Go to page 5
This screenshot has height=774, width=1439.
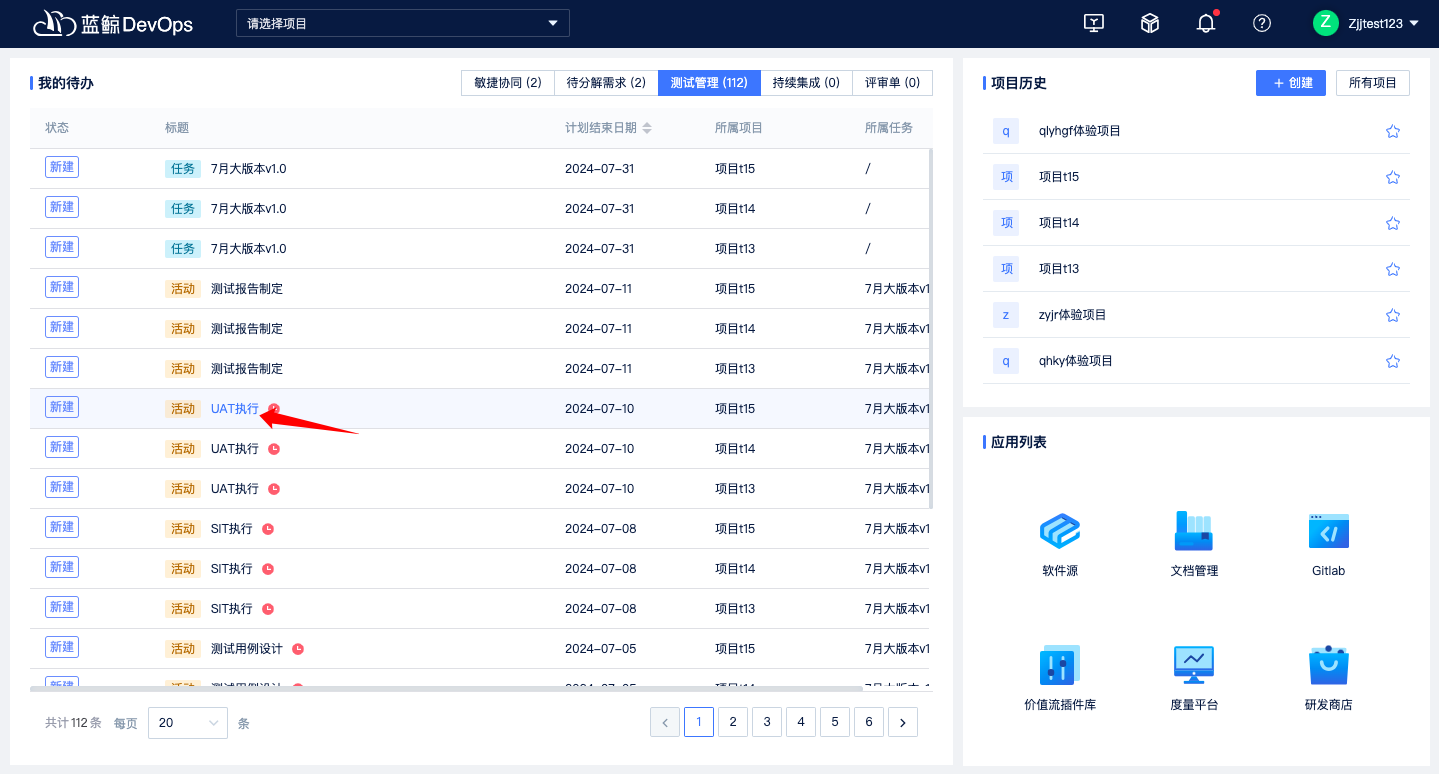pos(835,722)
